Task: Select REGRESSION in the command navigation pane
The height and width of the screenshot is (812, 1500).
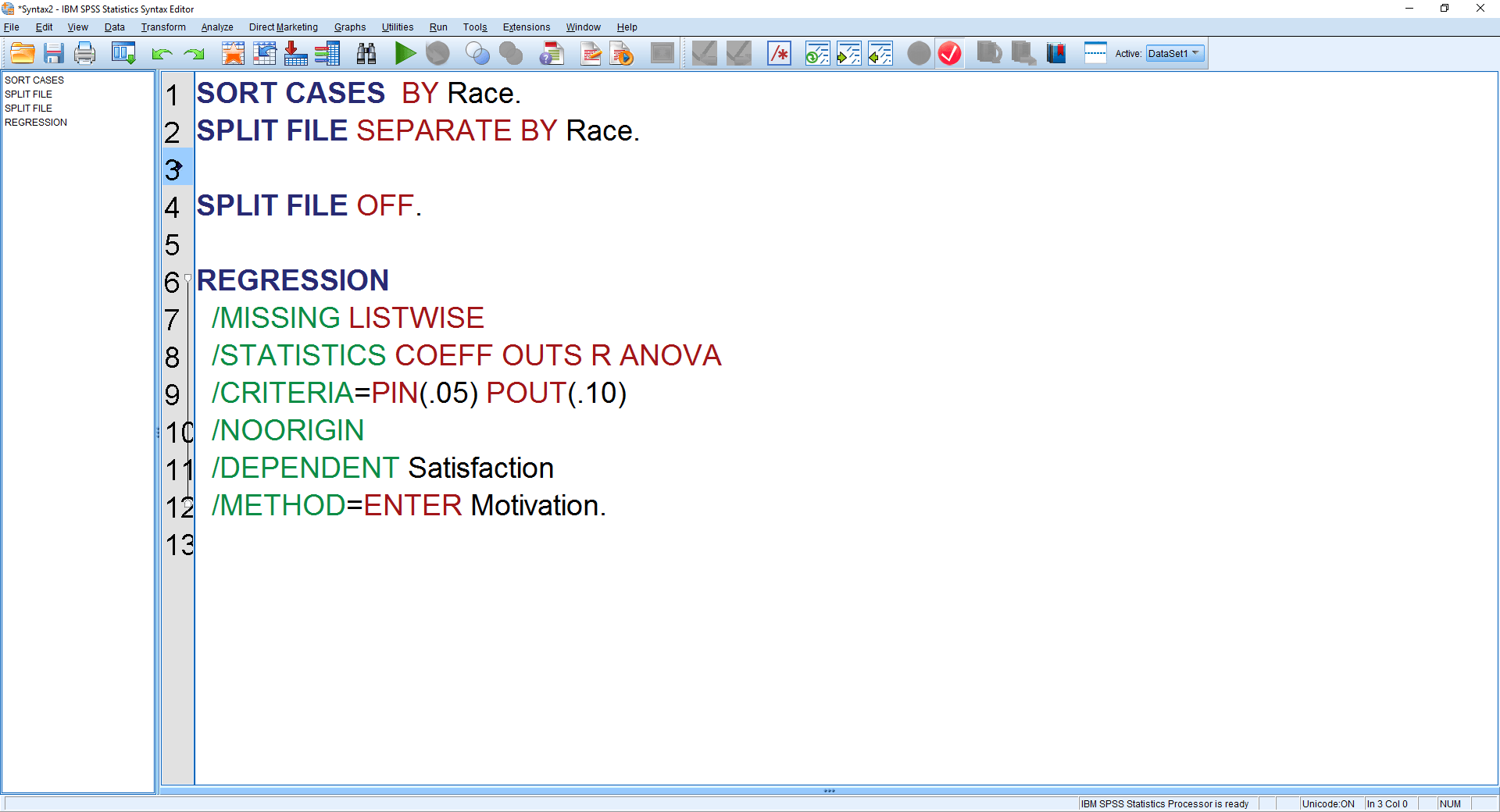Action: (36, 122)
